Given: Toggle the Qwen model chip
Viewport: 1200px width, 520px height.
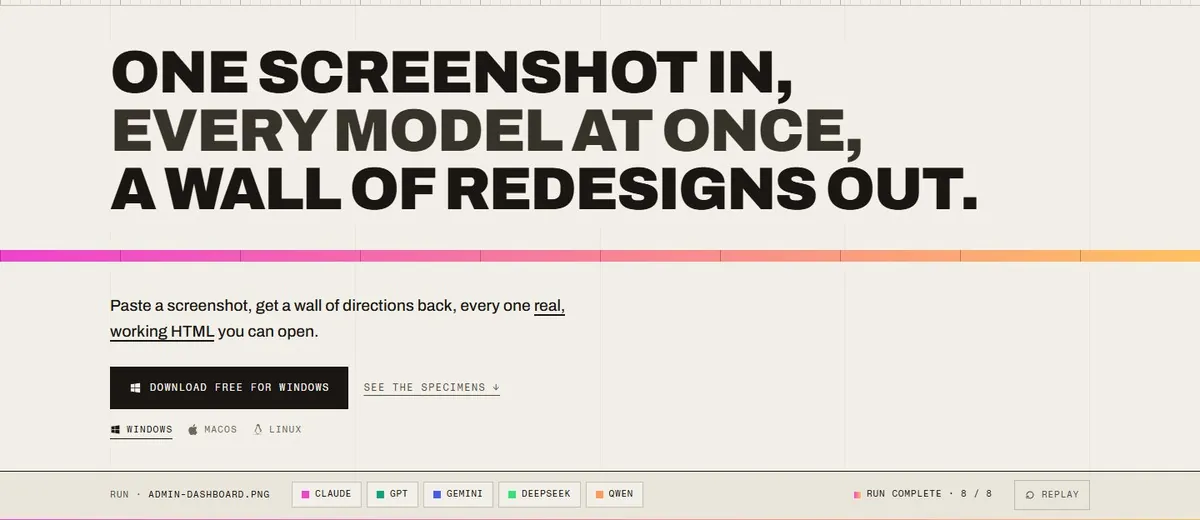Looking at the screenshot, I should tap(614, 494).
